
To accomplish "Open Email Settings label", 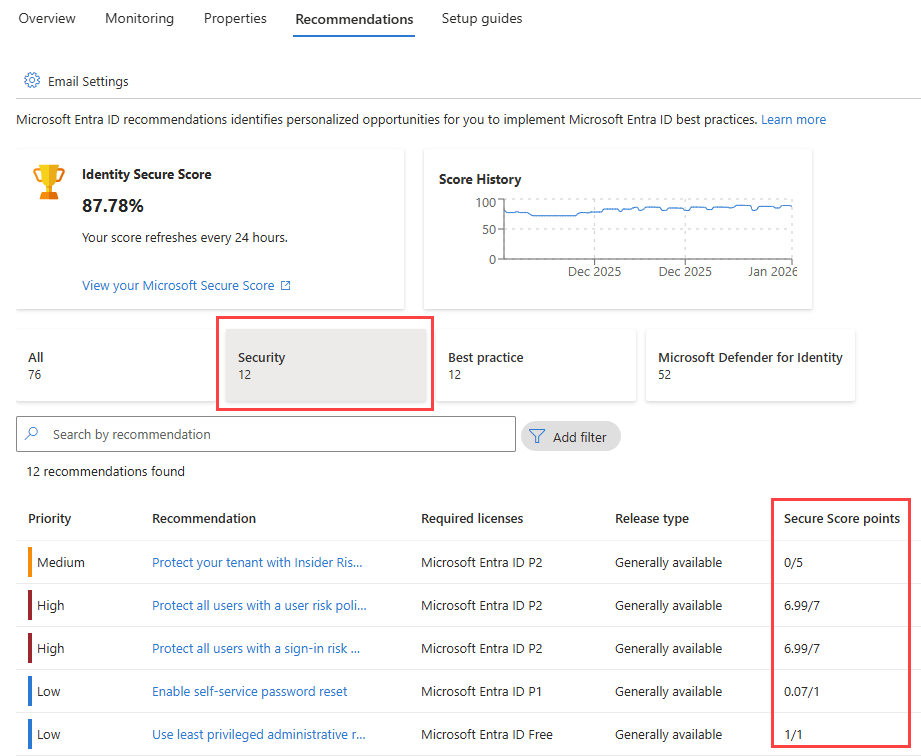I will pos(88,82).
